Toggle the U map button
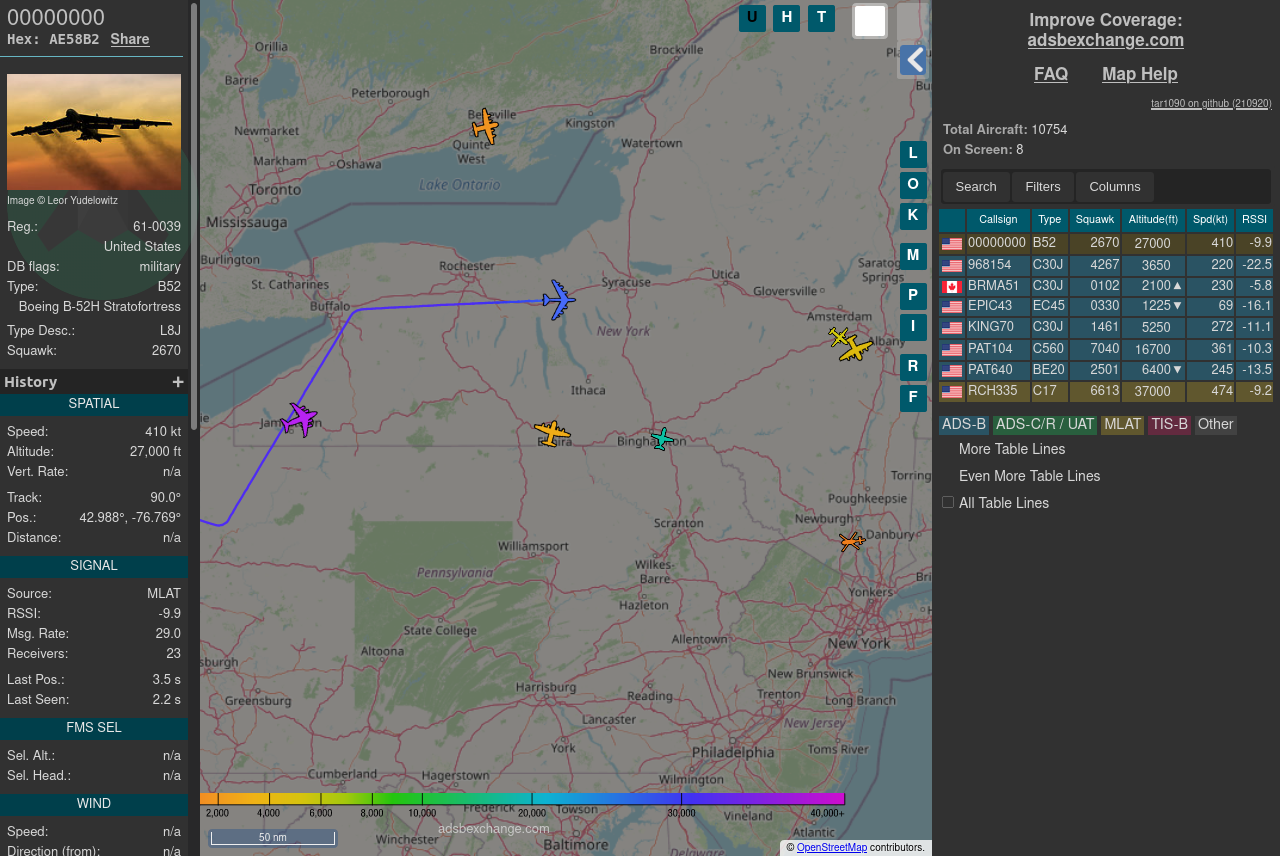1280x856 pixels. click(752, 18)
